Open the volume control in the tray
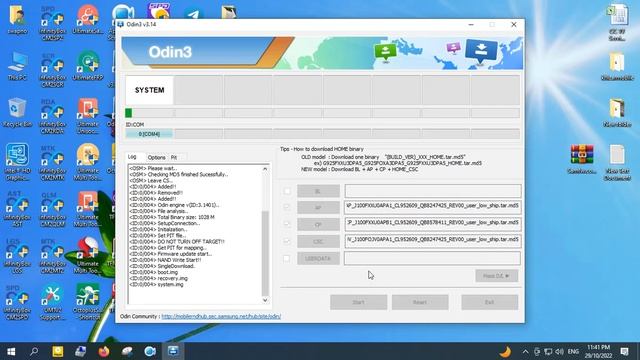 click(559, 351)
